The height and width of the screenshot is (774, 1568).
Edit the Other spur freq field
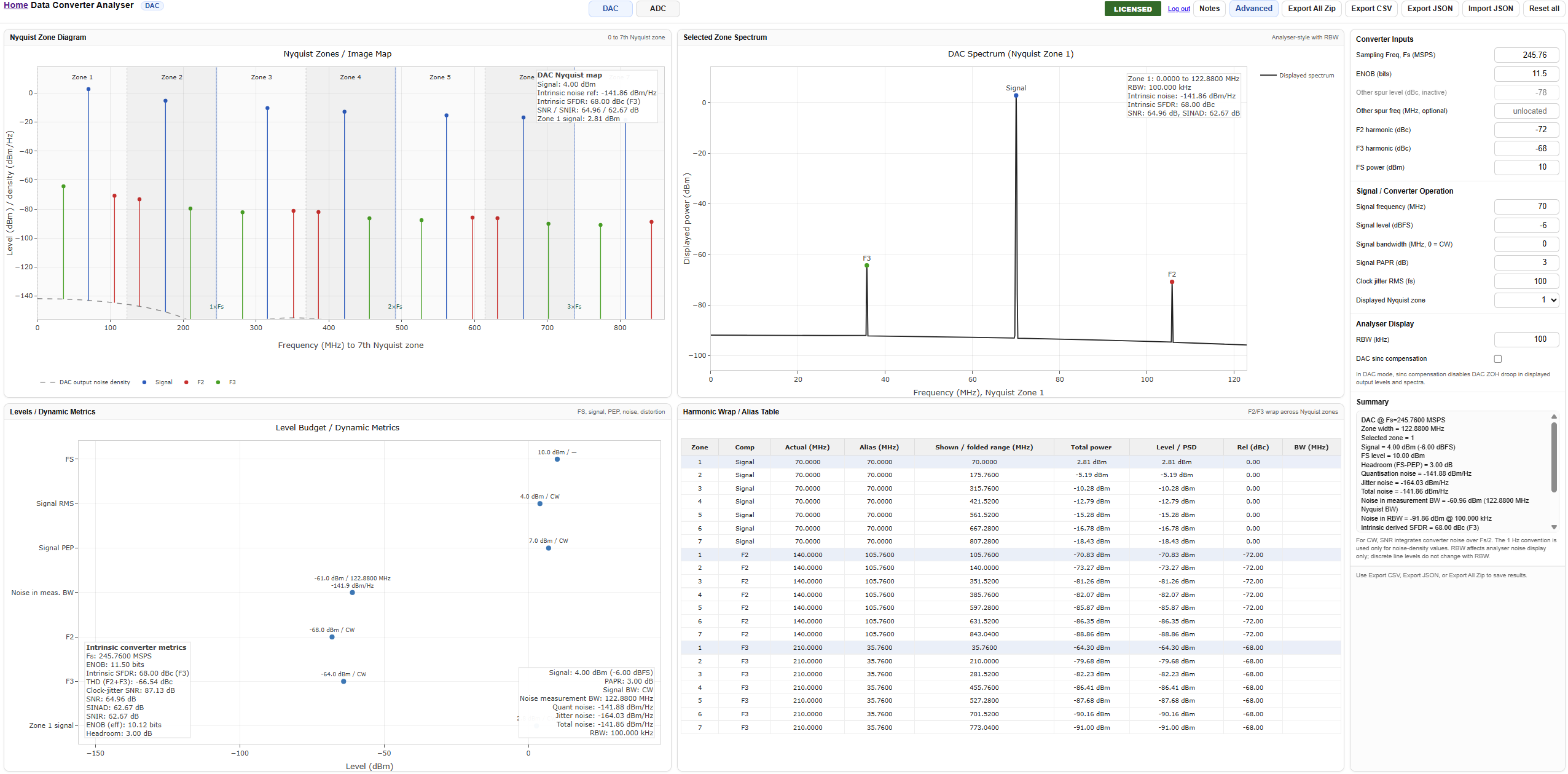point(1526,111)
